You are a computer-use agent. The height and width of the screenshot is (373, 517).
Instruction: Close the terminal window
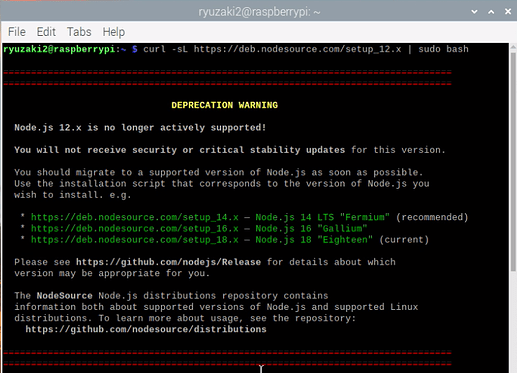pyautogui.click(x=508, y=12)
